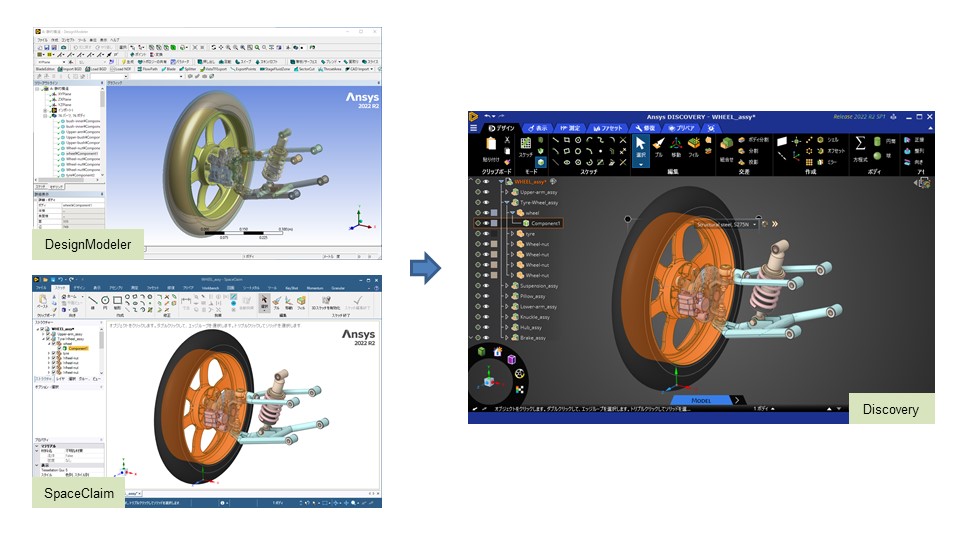
Task: Click the scissors cut icon in Discovery
Action: click(x=507, y=140)
